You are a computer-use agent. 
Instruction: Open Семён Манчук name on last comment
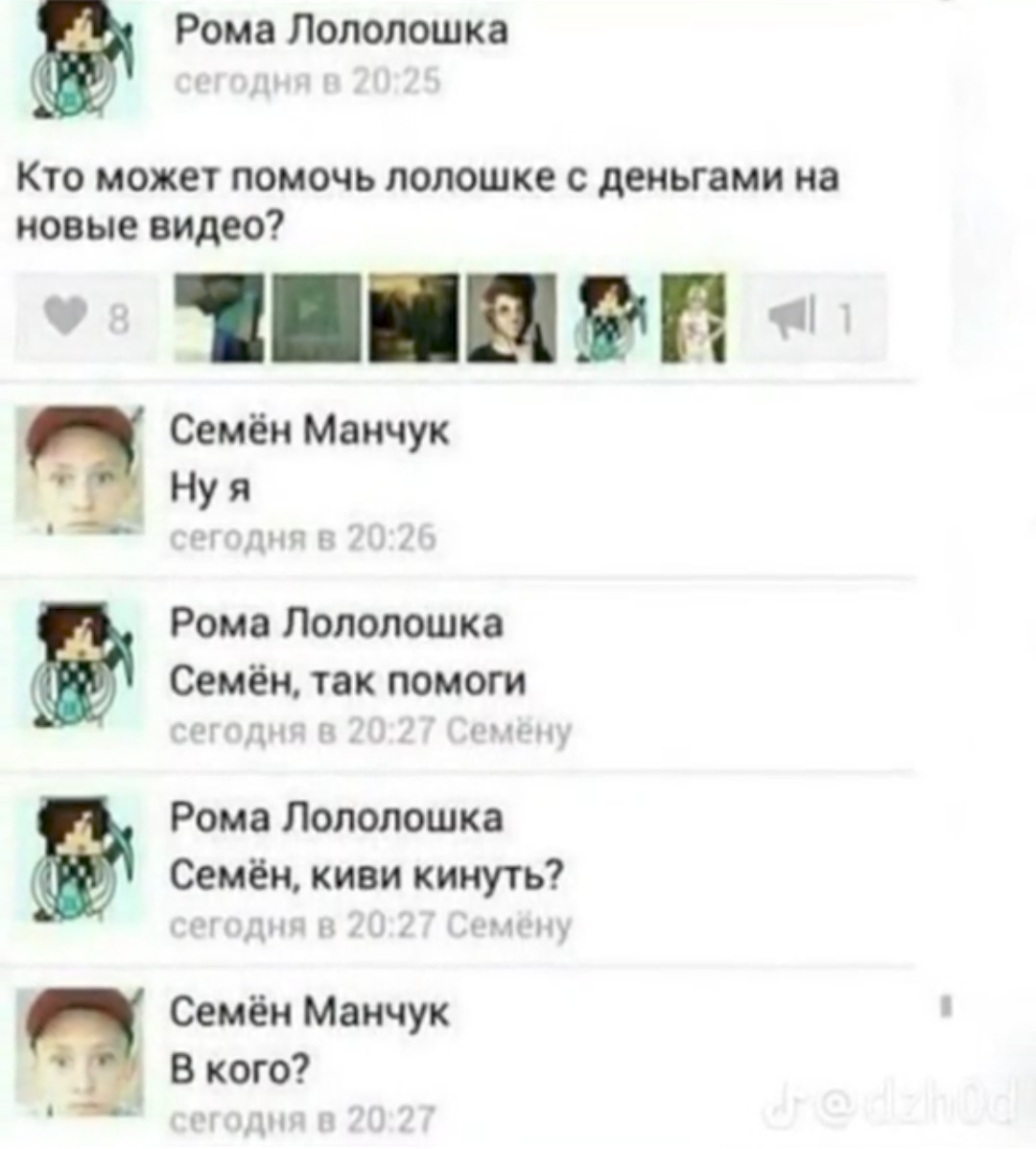(x=309, y=1013)
